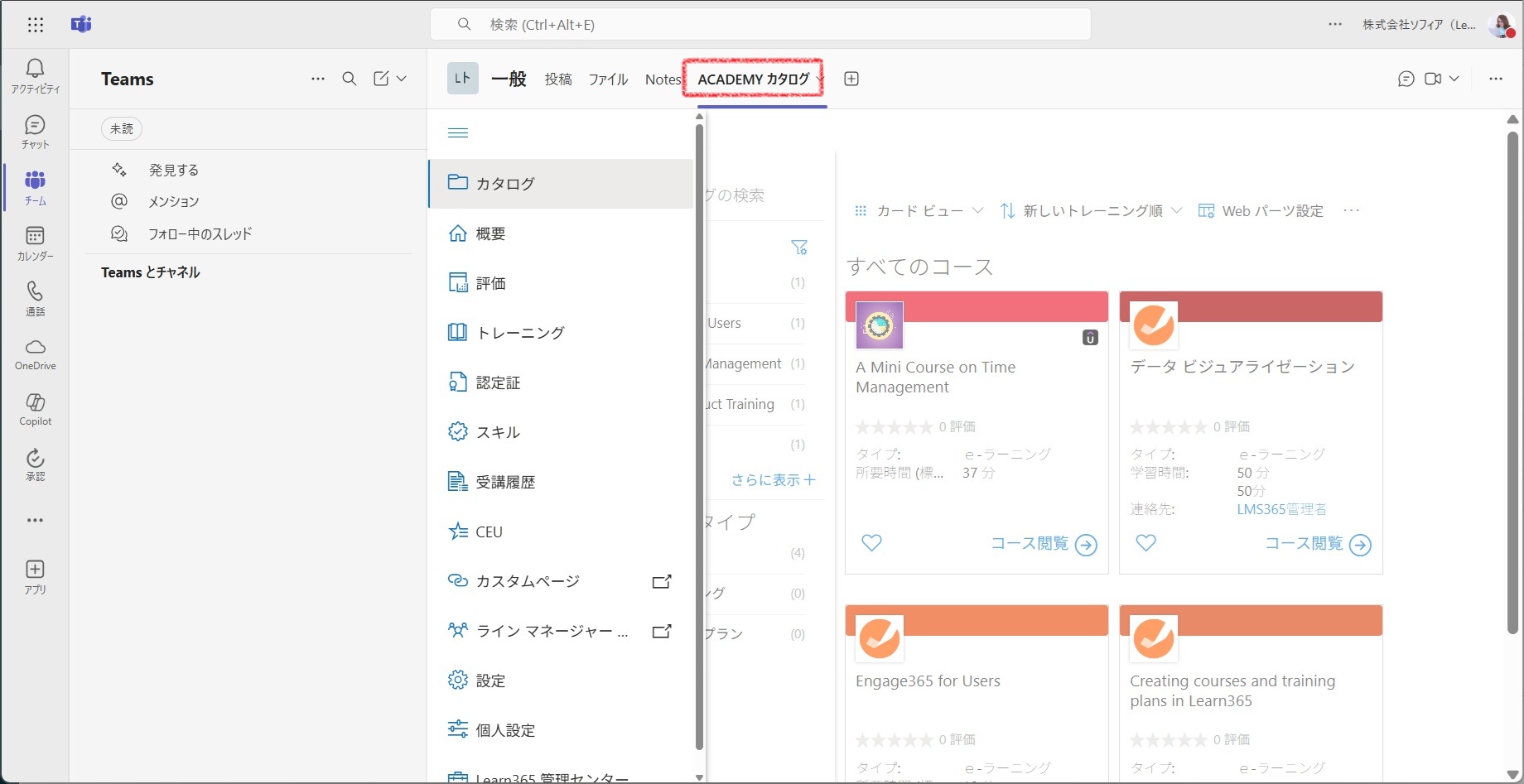
Task: Click the Time Management course thumbnail
Action: point(880,325)
